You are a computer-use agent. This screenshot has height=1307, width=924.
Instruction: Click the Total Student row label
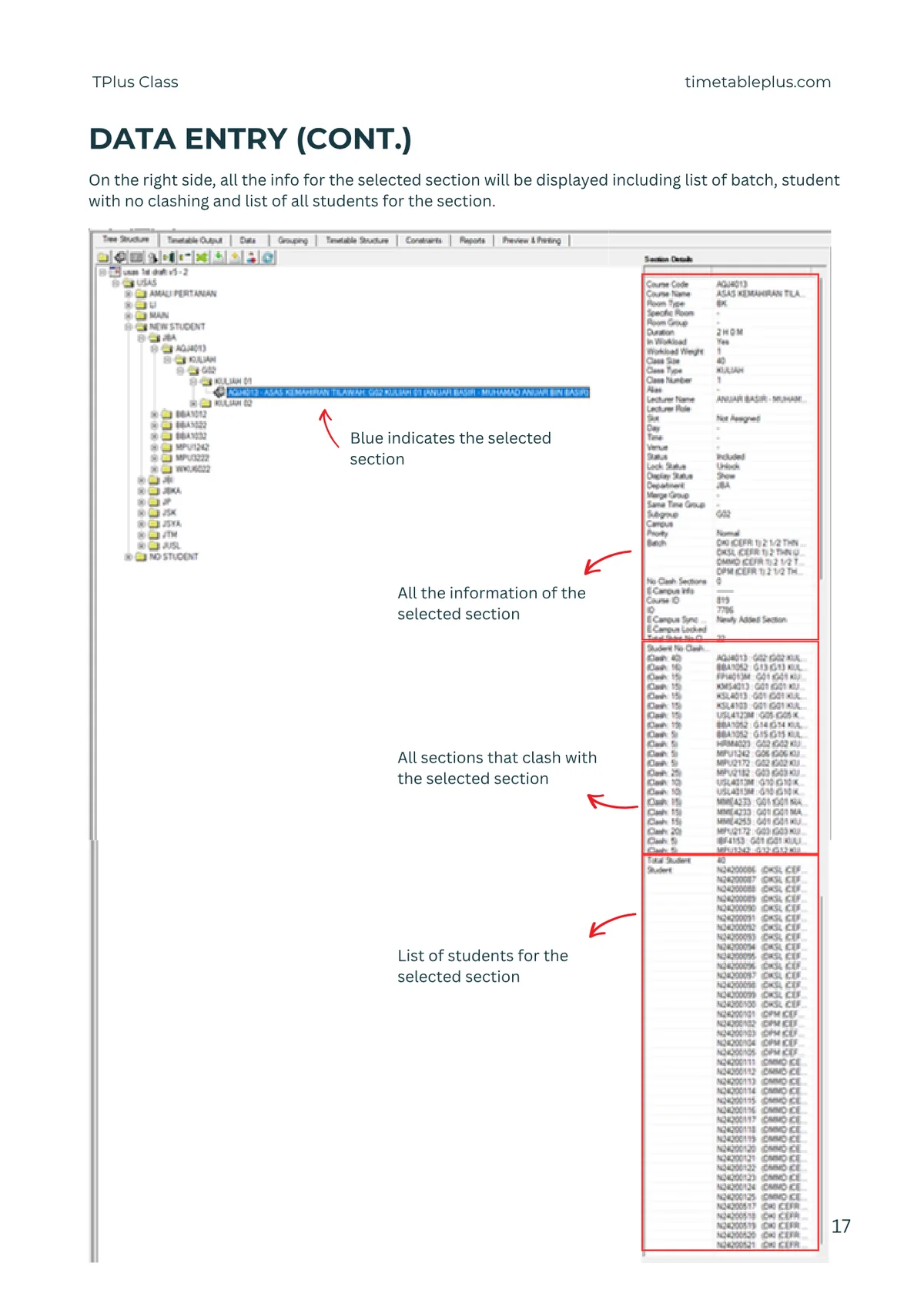click(x=668, y=860)
